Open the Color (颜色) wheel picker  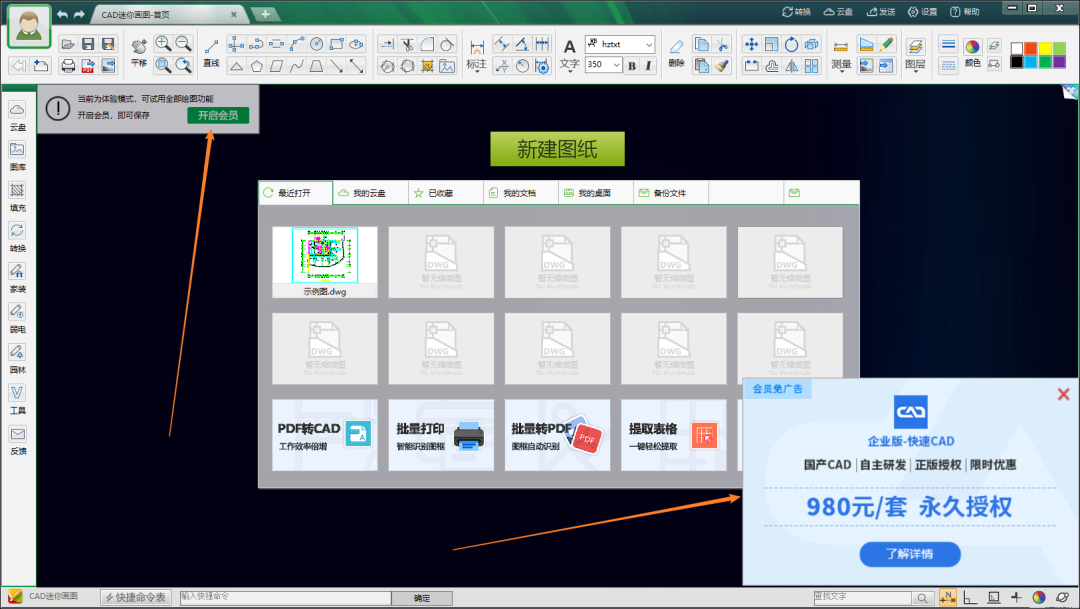pos(972,52)
